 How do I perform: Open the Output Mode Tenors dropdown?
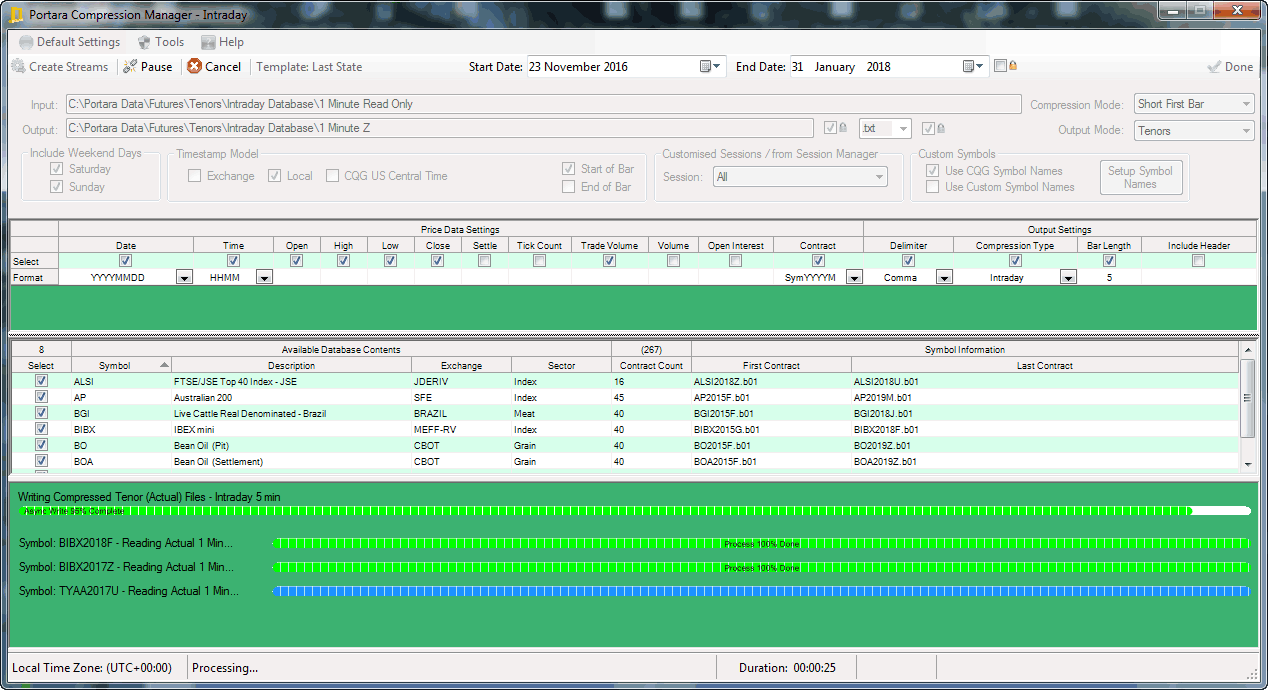click(1195, 131)
